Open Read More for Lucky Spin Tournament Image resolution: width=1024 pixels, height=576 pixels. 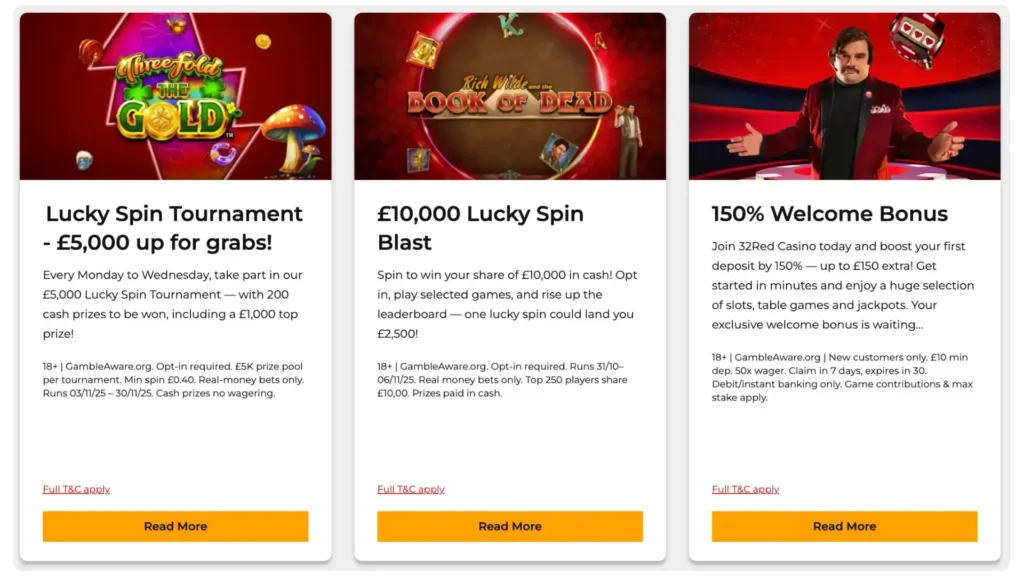click(x=175, y=526)
